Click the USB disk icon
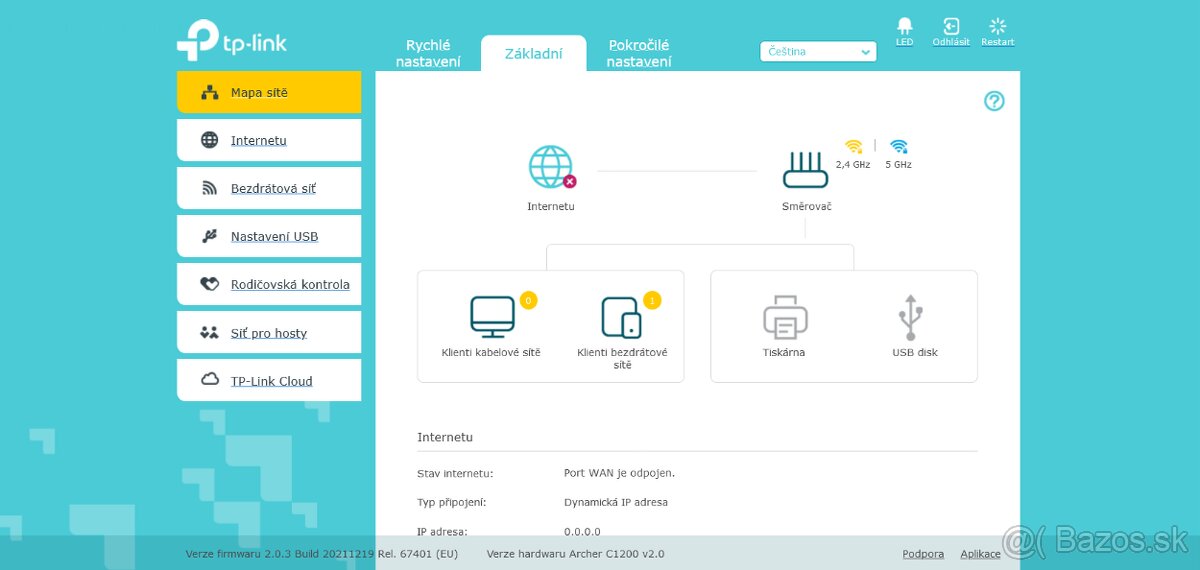This screenshot has width=1200, height=570. coord(909,317)
